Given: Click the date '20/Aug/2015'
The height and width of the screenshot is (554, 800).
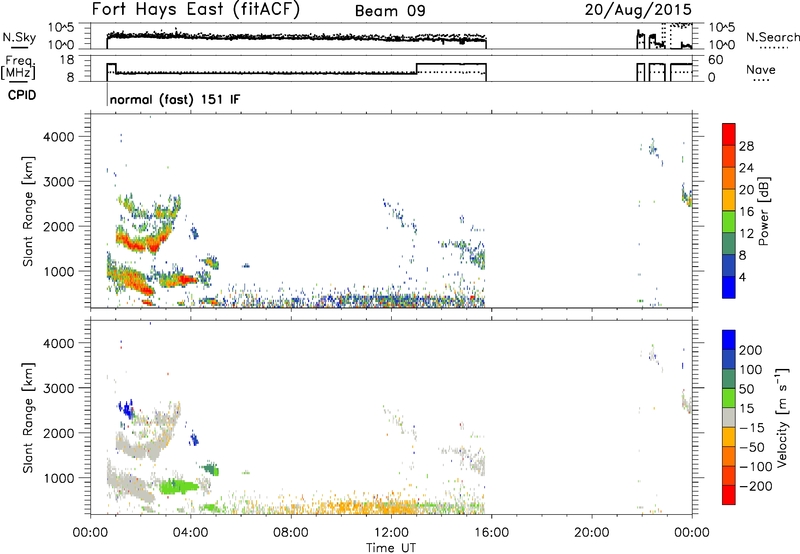Looking at the screenshot, I should [638, 10].
